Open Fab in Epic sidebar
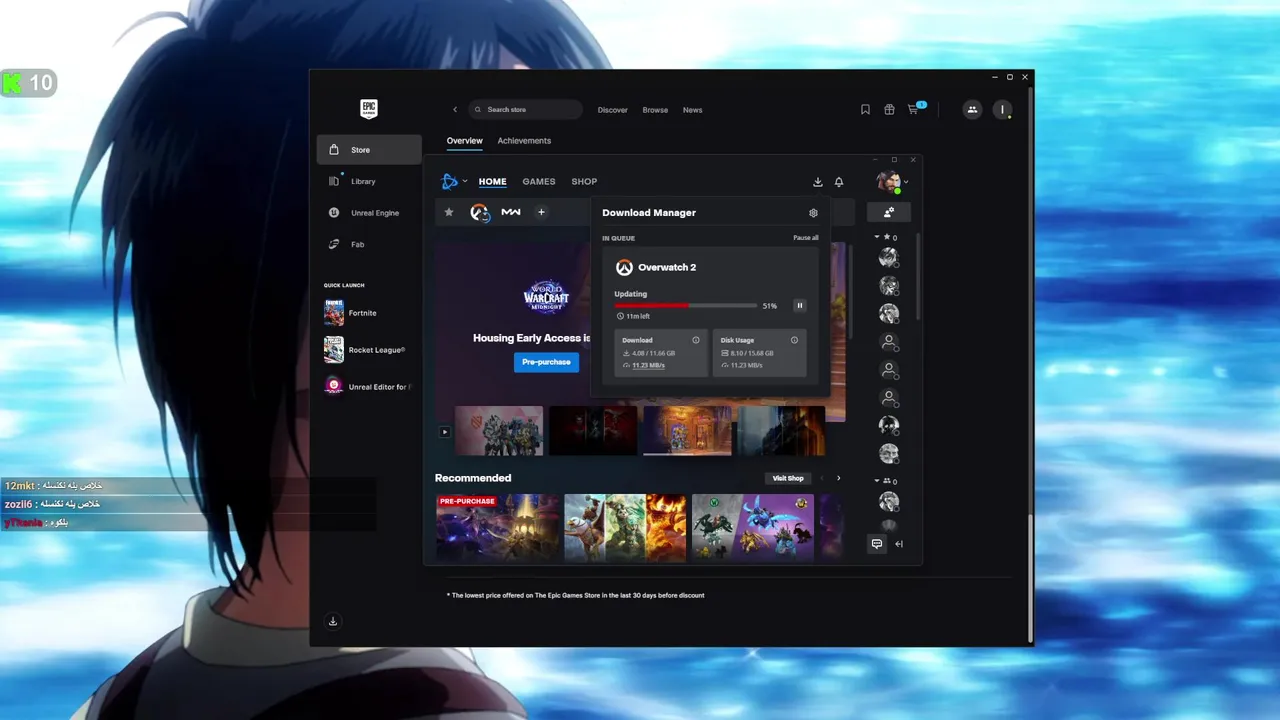The height and width of the screenshot is (720, 1280). click(369, 244)
